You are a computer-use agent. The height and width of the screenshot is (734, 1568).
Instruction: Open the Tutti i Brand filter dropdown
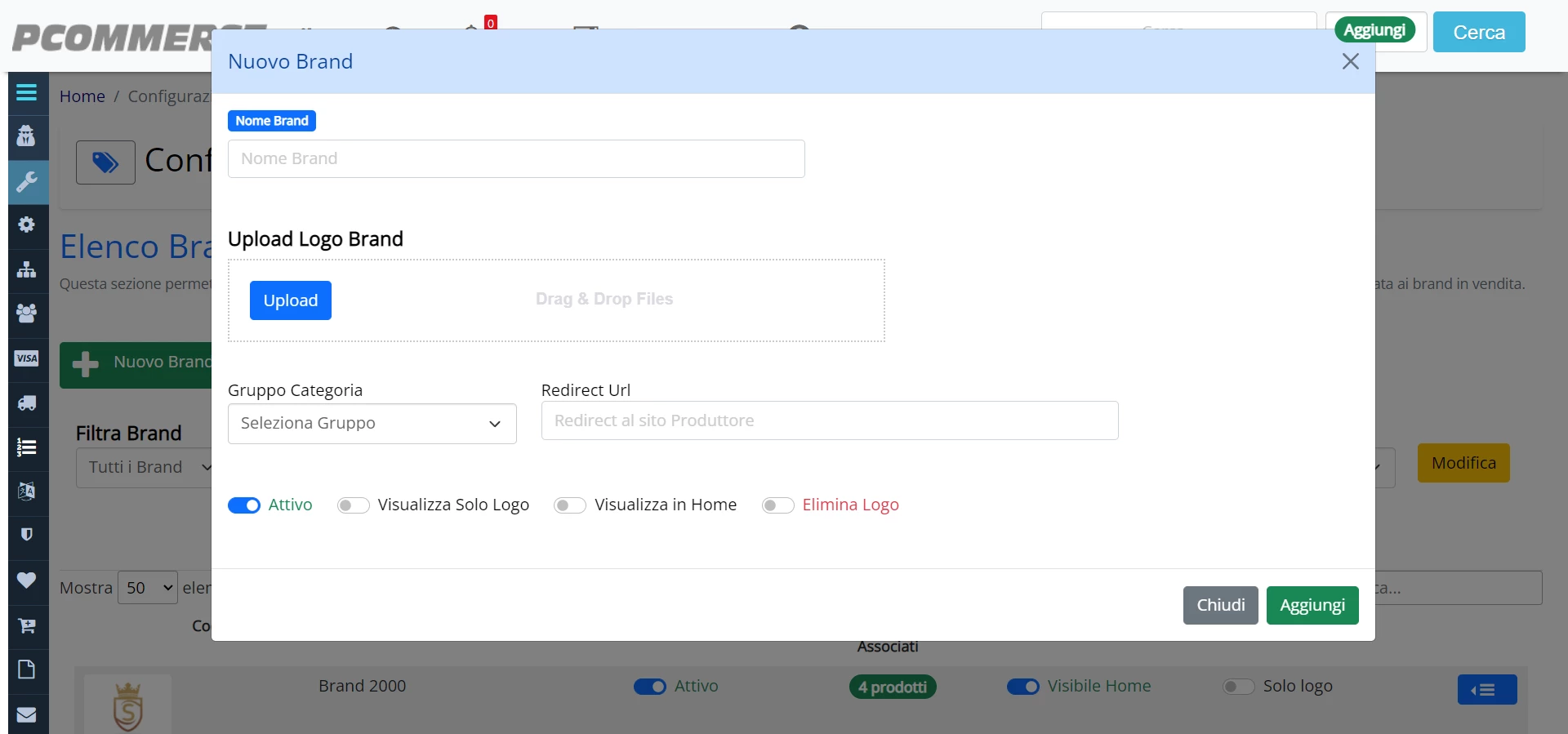(144, 468)
